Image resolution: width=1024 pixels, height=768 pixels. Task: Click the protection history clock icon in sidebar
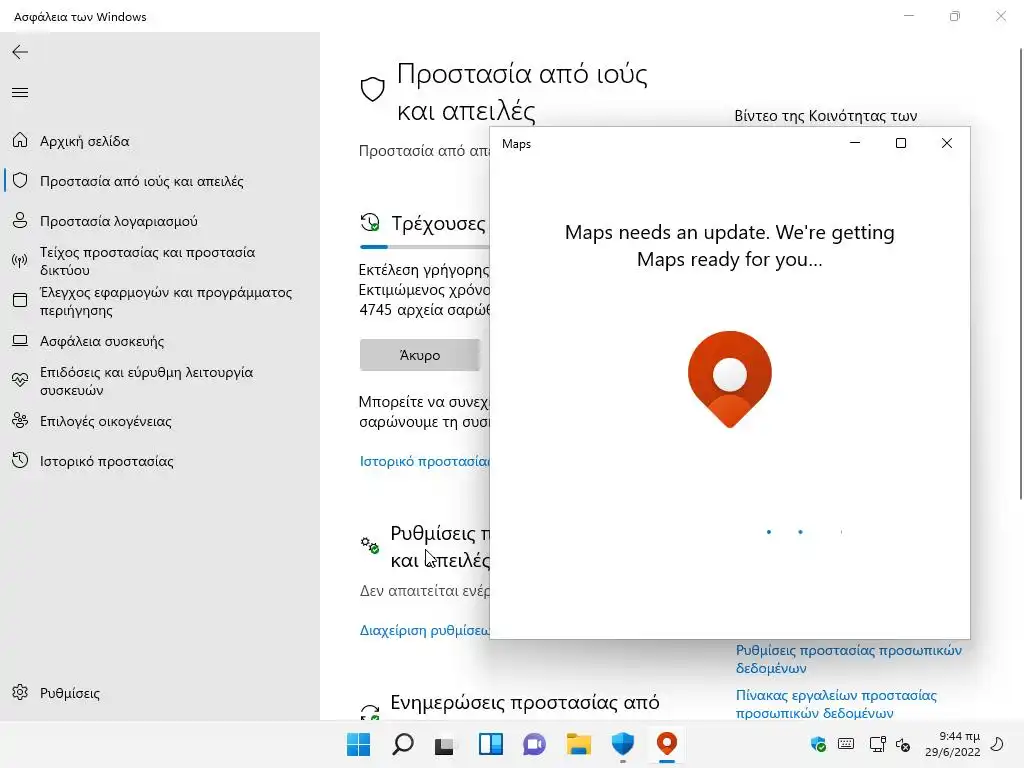pos(20,460)
